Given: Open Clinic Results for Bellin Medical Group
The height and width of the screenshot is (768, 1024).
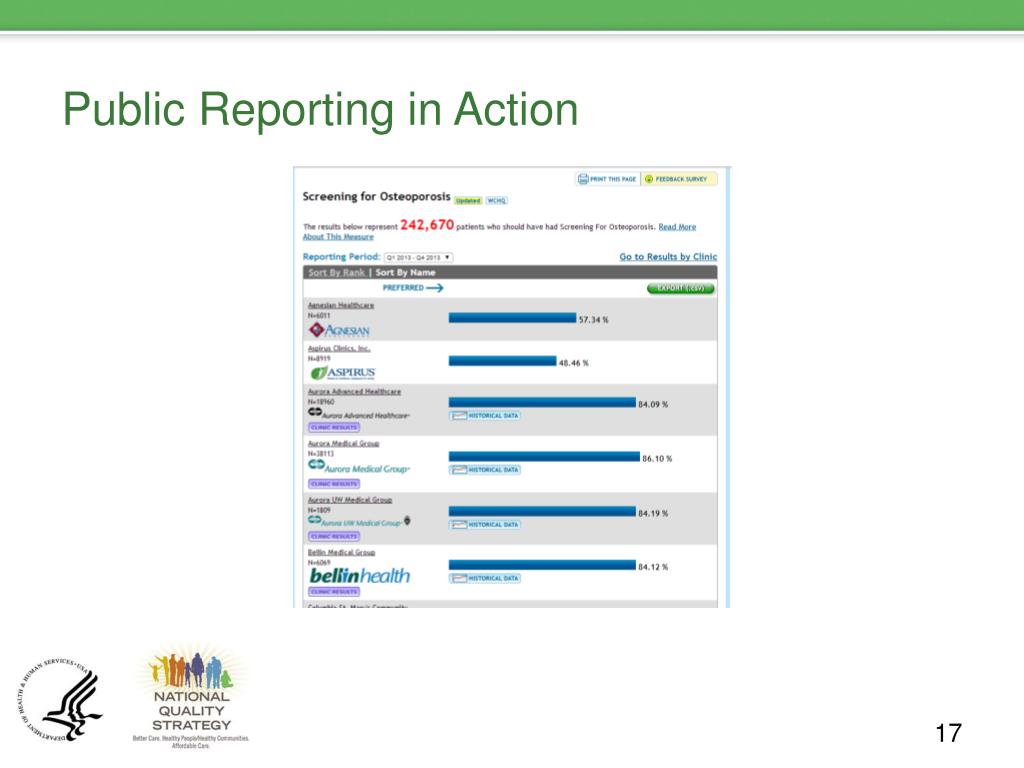Looking at the screenshot, I should click(334, 592).
